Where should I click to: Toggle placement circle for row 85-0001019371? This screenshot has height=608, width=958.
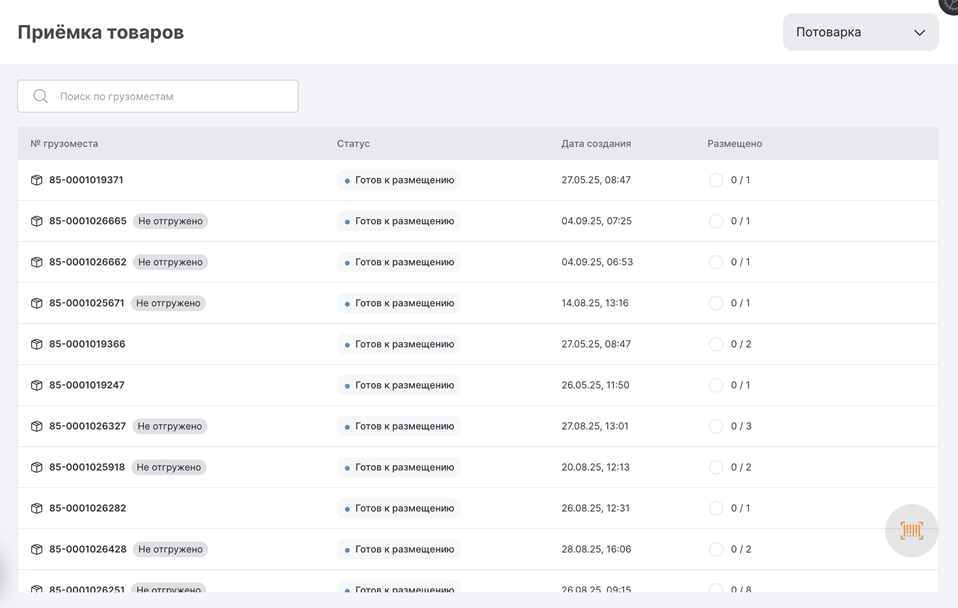(x=716, y=181)
